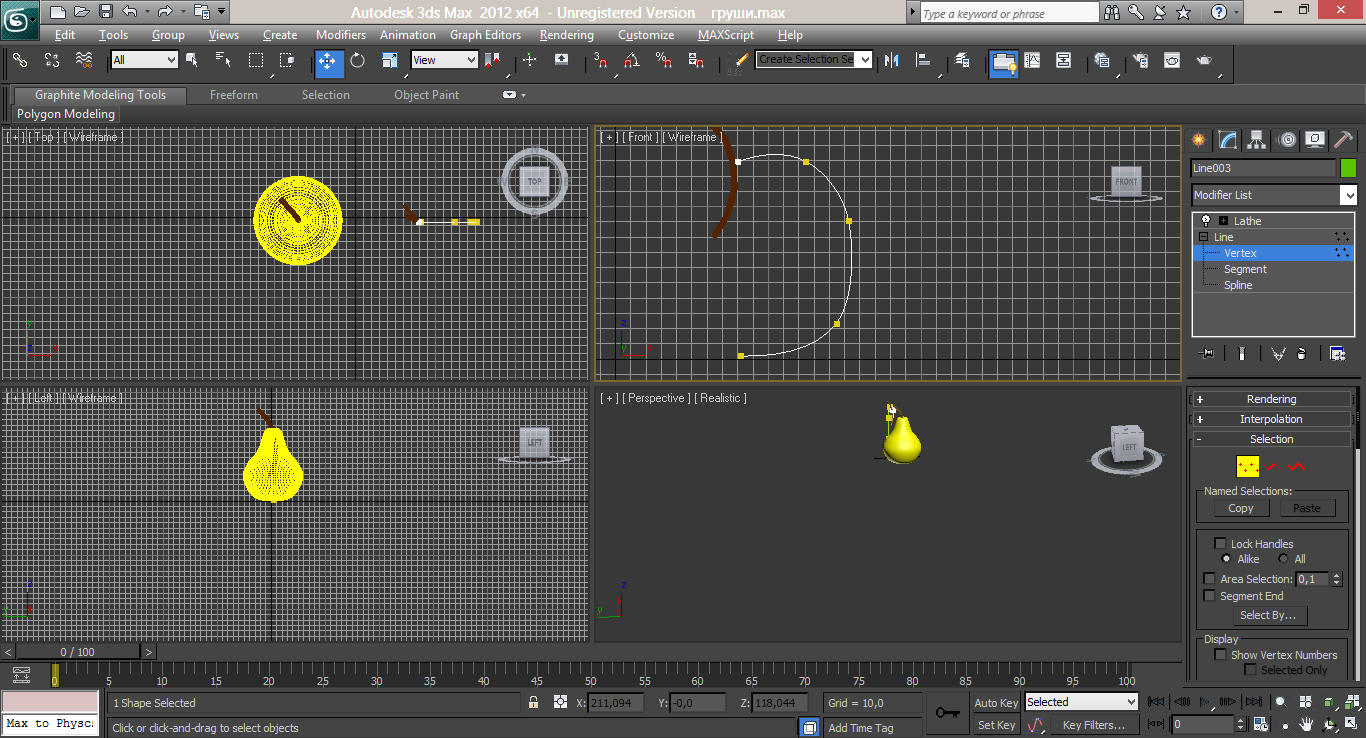The image size is (1366, 738).
Task: Click Bind to Space Warp tool
Action: (x=84, y=60)
